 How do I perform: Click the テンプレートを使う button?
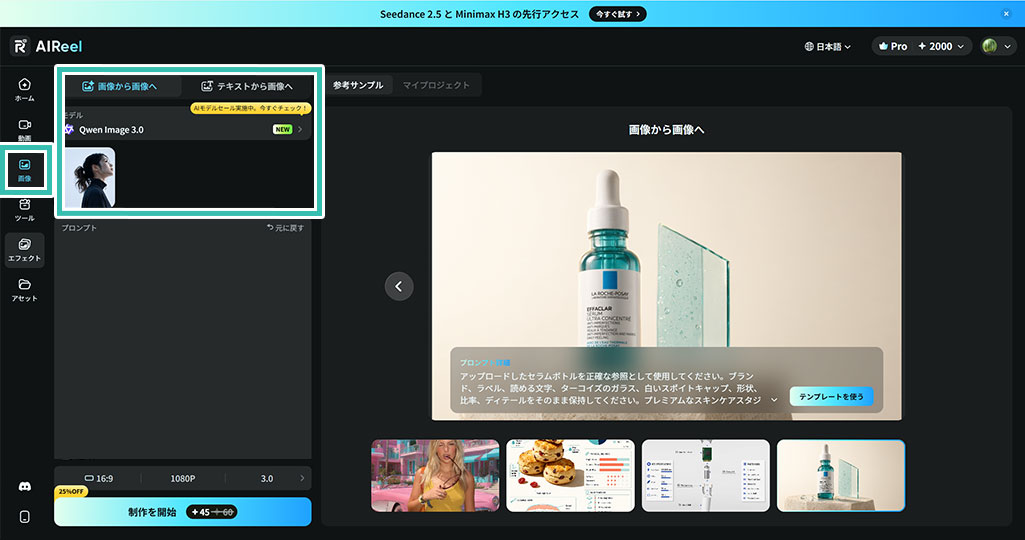tap(832, 396)
